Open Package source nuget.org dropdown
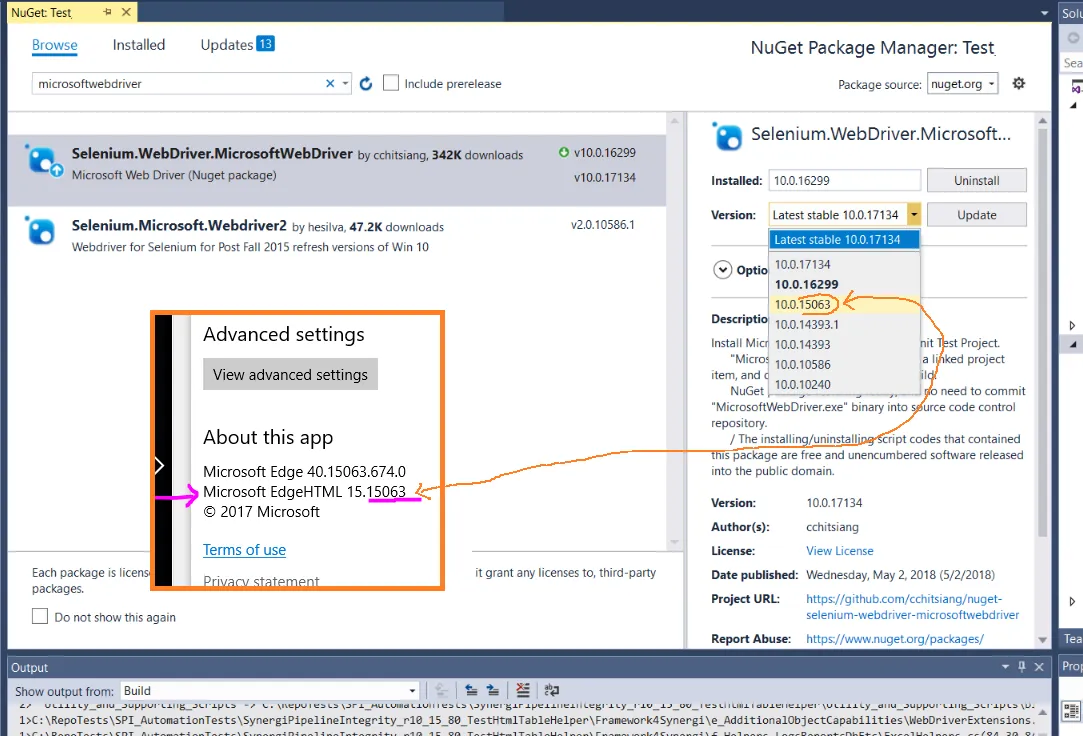The width and height of the screenshot is (1083, 736). pyautogui.click(x=962, y=84)
